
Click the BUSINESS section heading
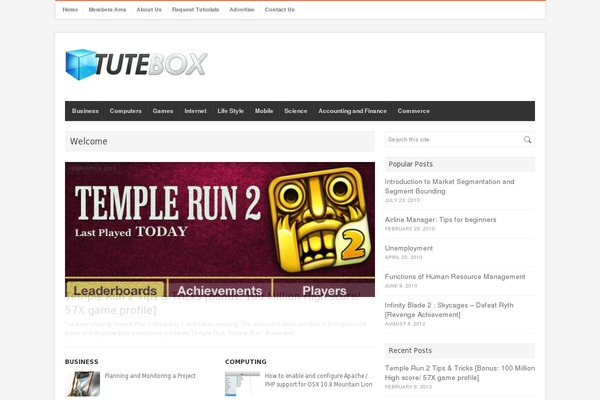click(x=82, y=362)
